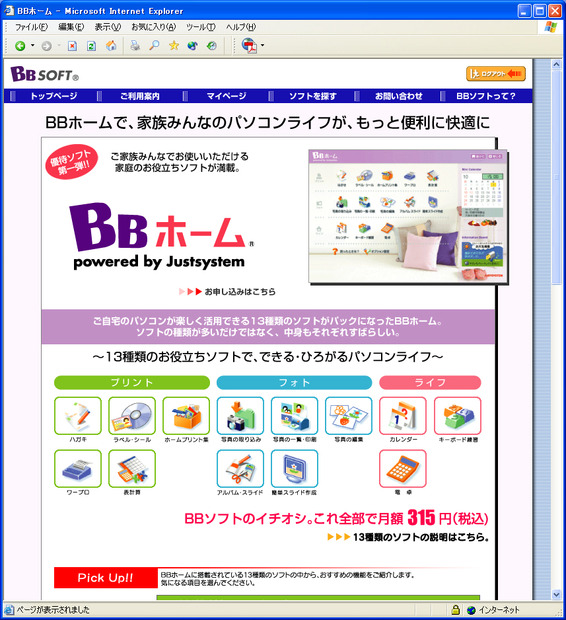Open the ツール(T) menu
The width and height of the screenshot is (566, 620).
coord(201,27)
